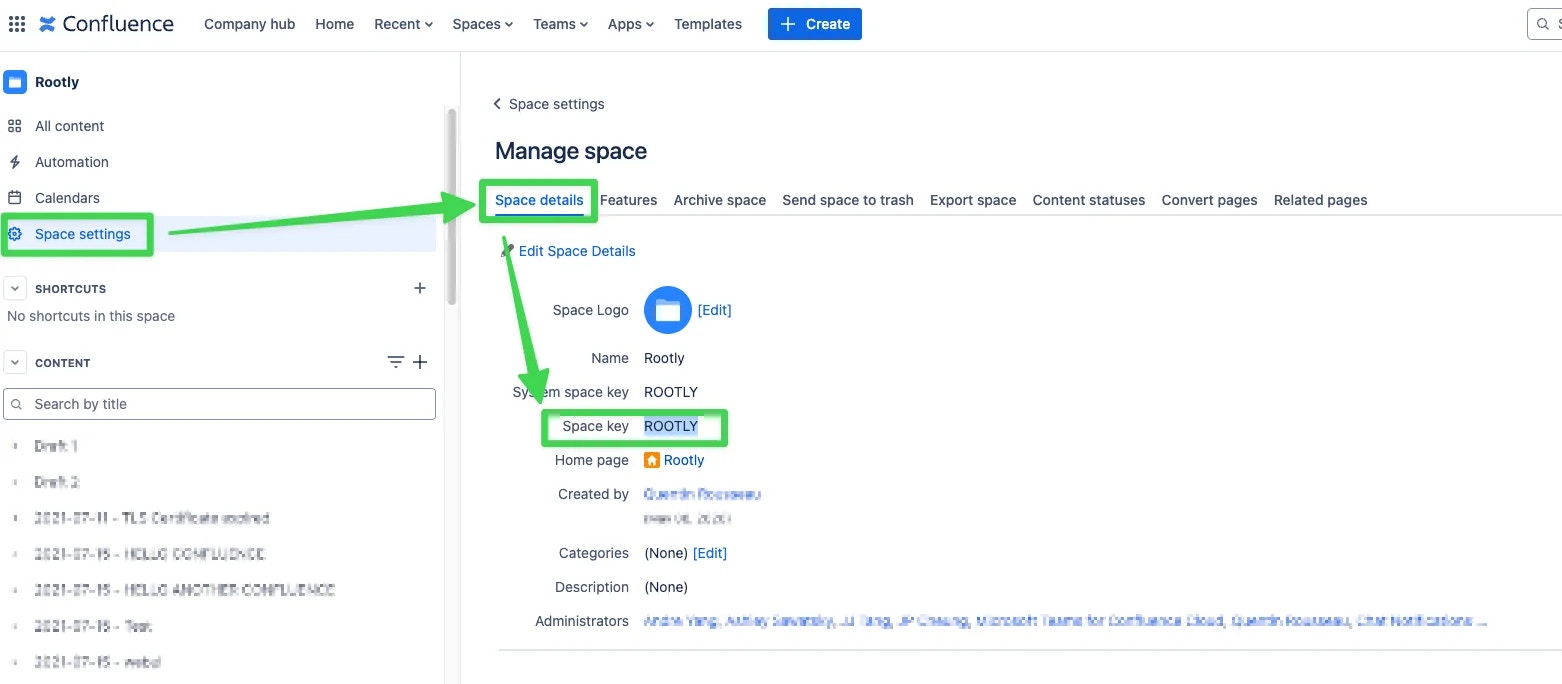Select the Space details tab

point(539,200)
